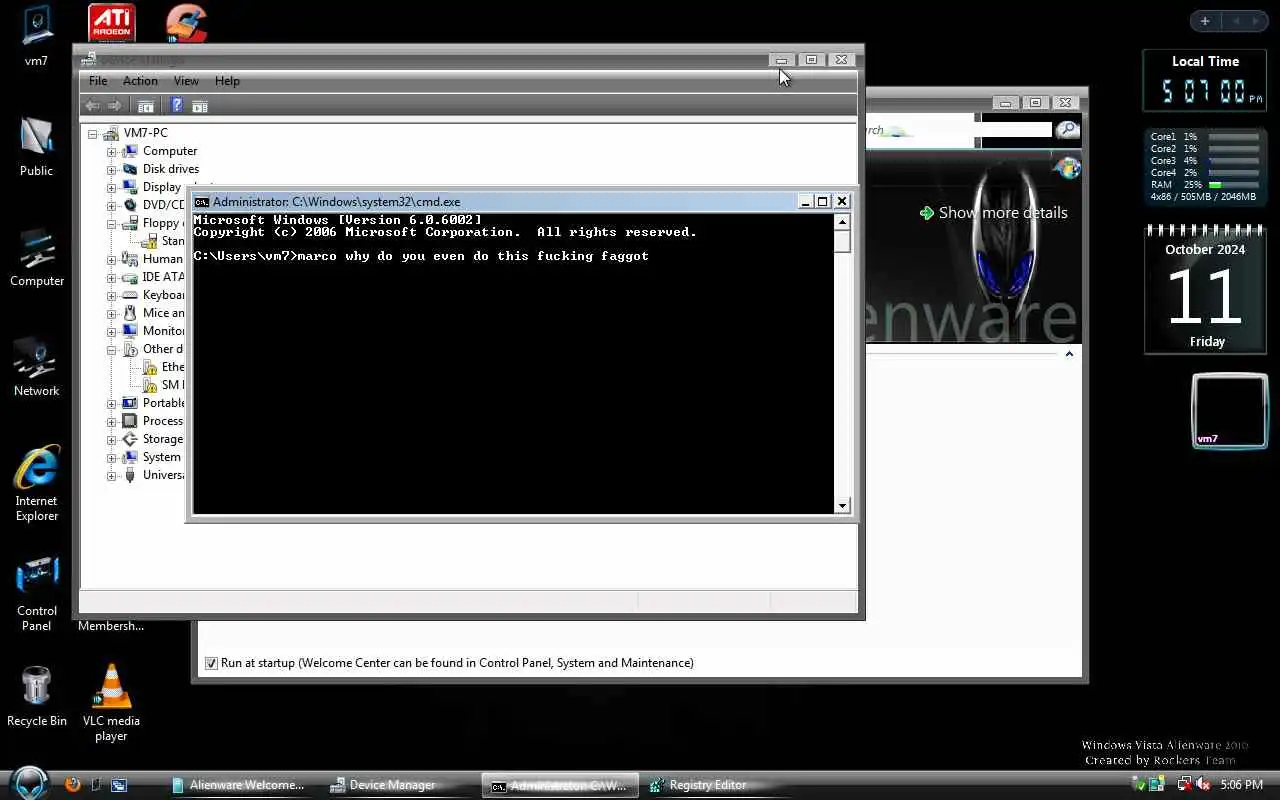Click the cmd window scrollbar thumb
This screenshot has height=800, width=1280.
(842, 242)
